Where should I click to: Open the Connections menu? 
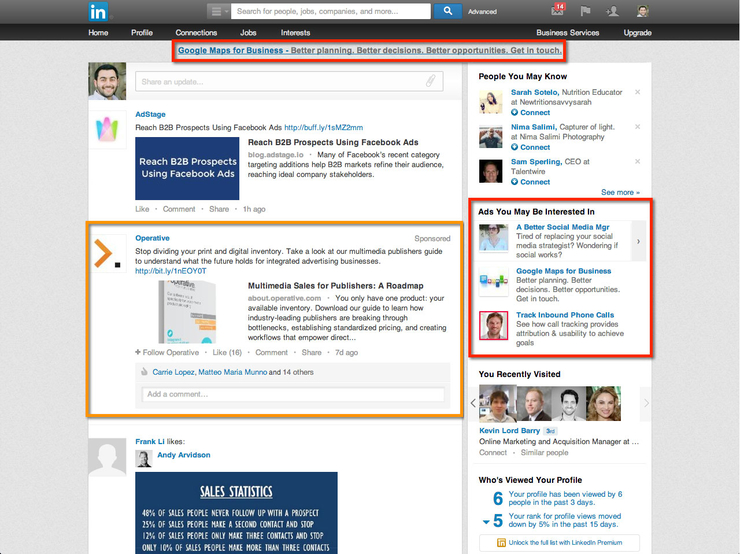[196, 33]
